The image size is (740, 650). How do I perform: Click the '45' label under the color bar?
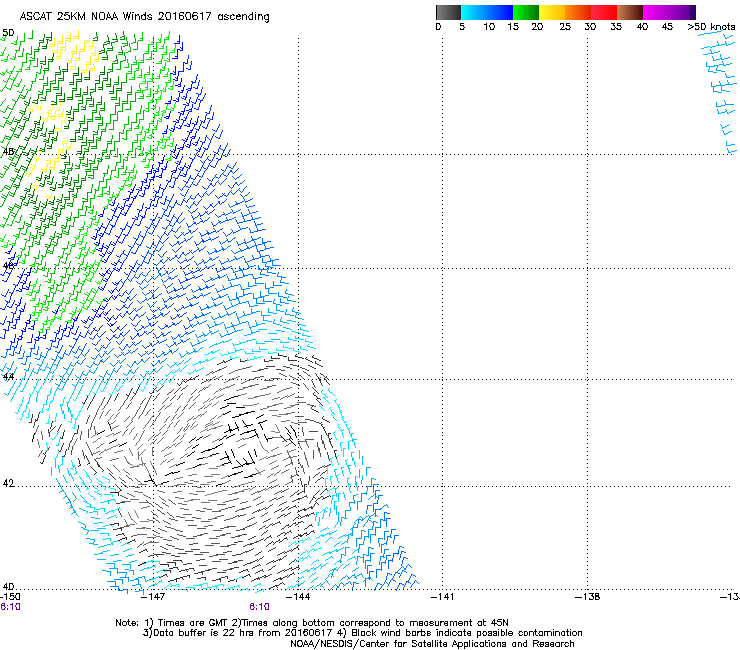667,27
